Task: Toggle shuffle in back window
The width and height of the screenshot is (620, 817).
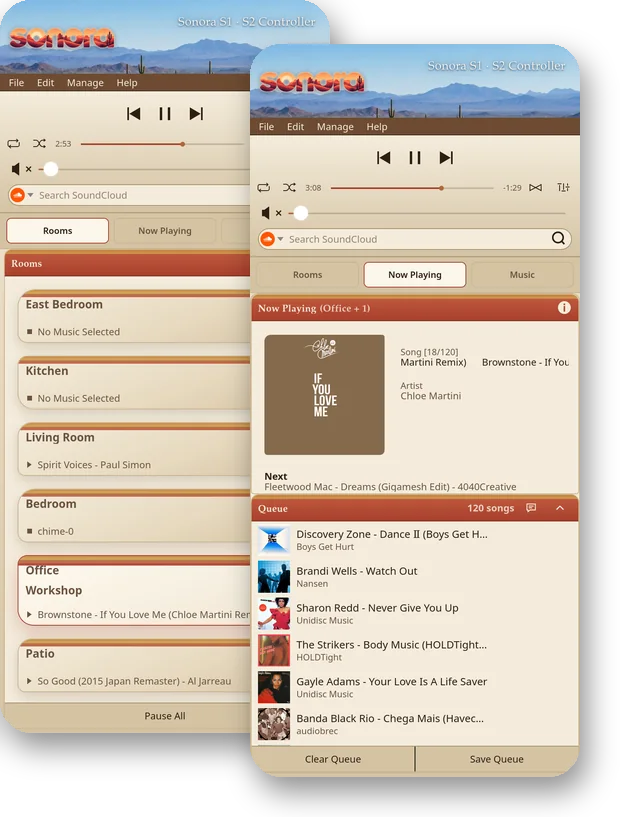Action: pyautogui.click(x=39, y=143)
